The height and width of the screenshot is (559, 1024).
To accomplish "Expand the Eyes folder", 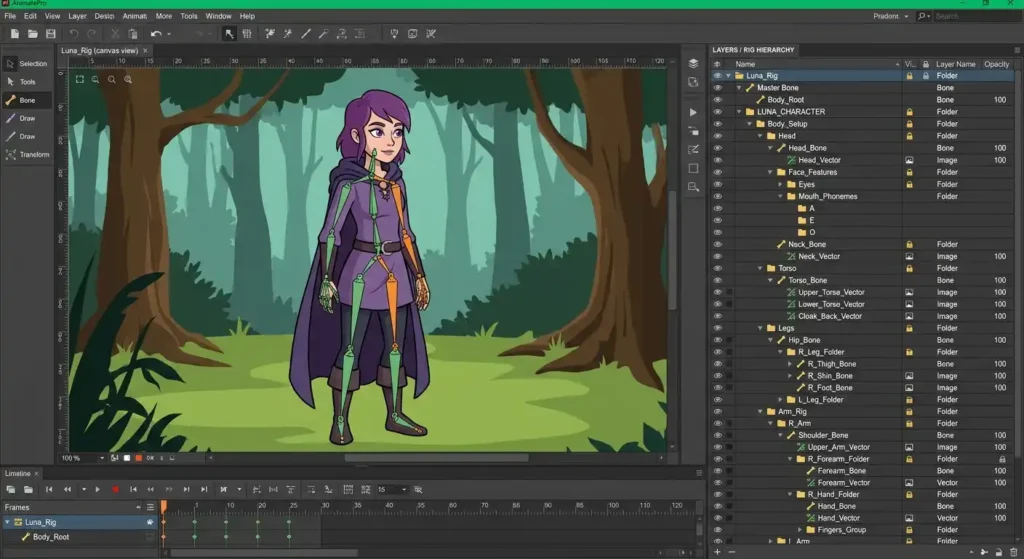I will (x=780, y=185).
